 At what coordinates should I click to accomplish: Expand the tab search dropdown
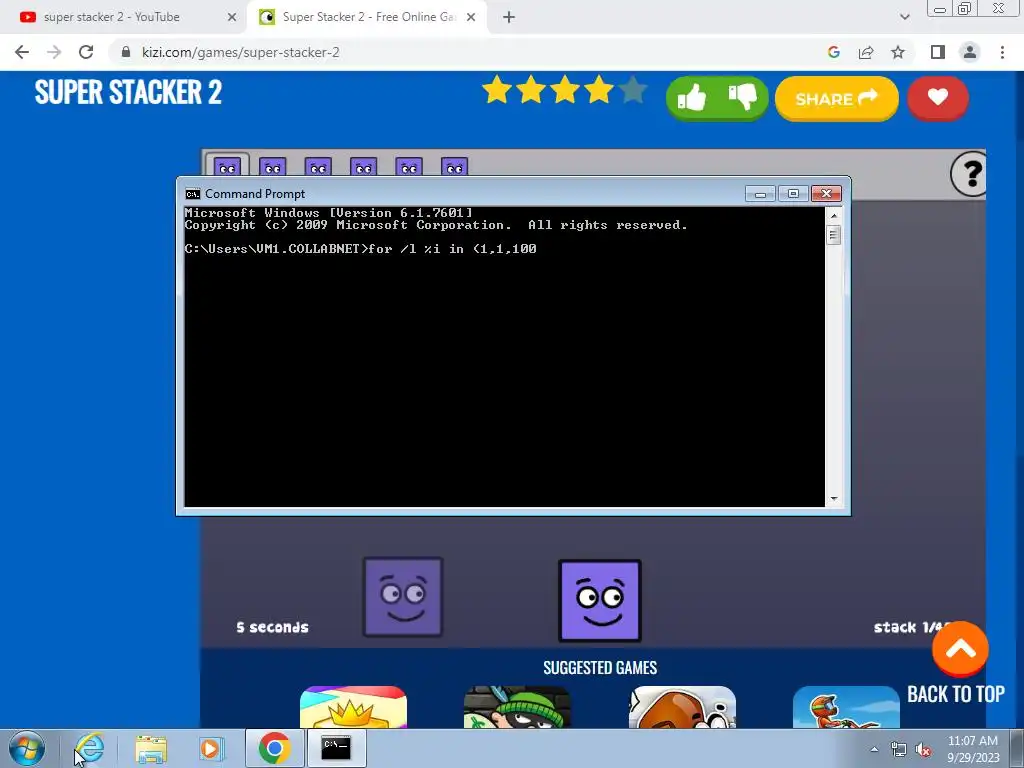(904, 17)
